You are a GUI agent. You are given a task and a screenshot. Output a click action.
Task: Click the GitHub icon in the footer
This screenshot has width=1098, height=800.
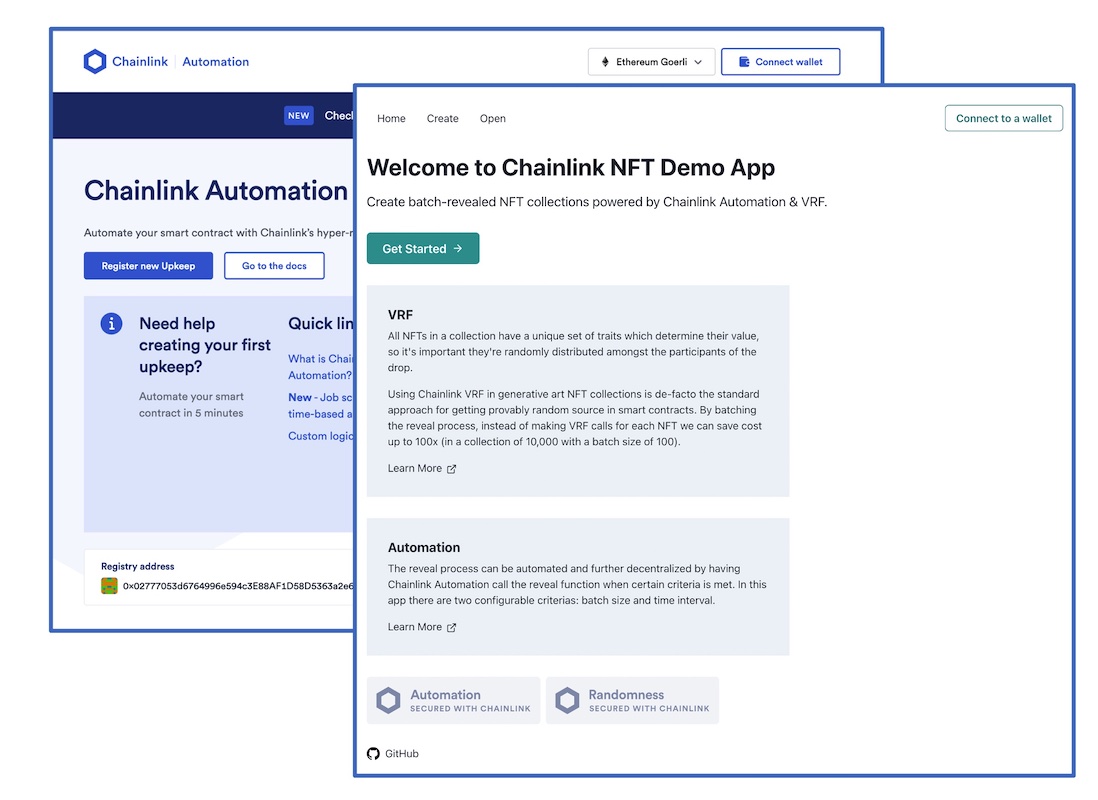pyautogui.click(x=373, y=753)
